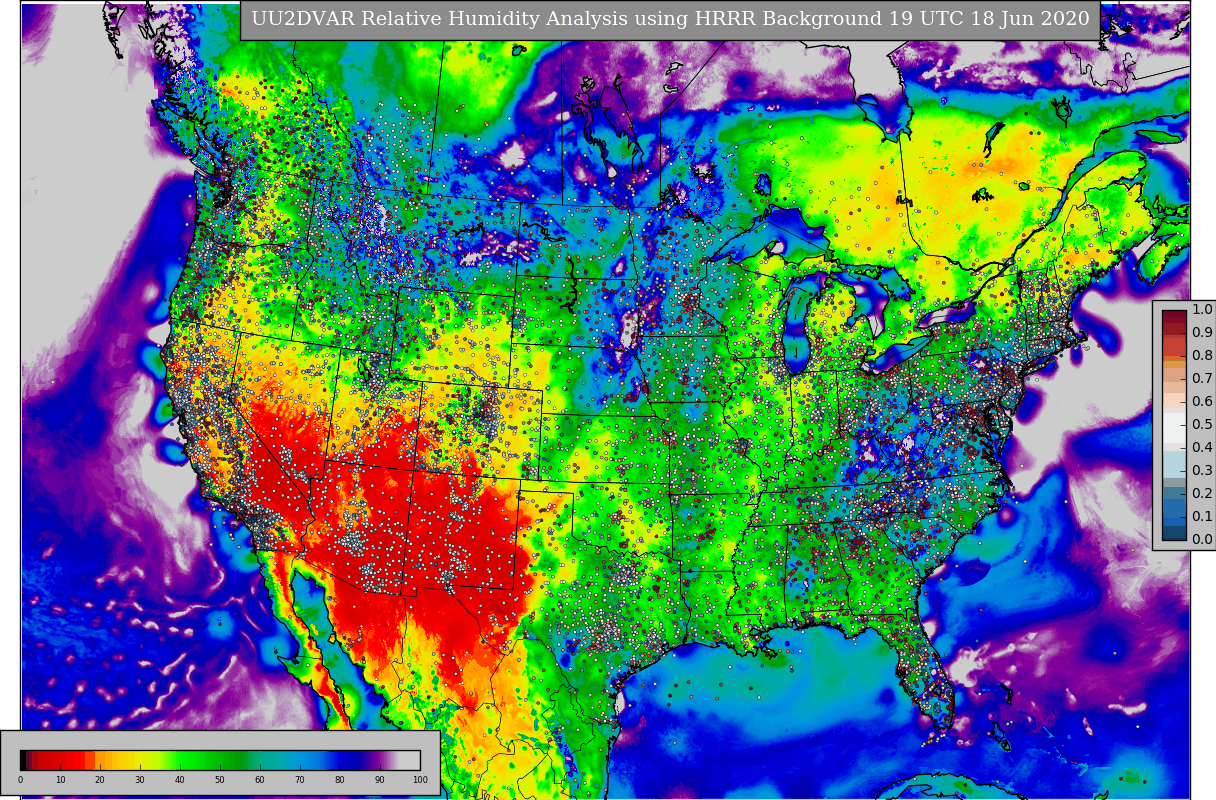
Task: Click the 0.1 label on right colorbar
Action: coord(1202,517)
